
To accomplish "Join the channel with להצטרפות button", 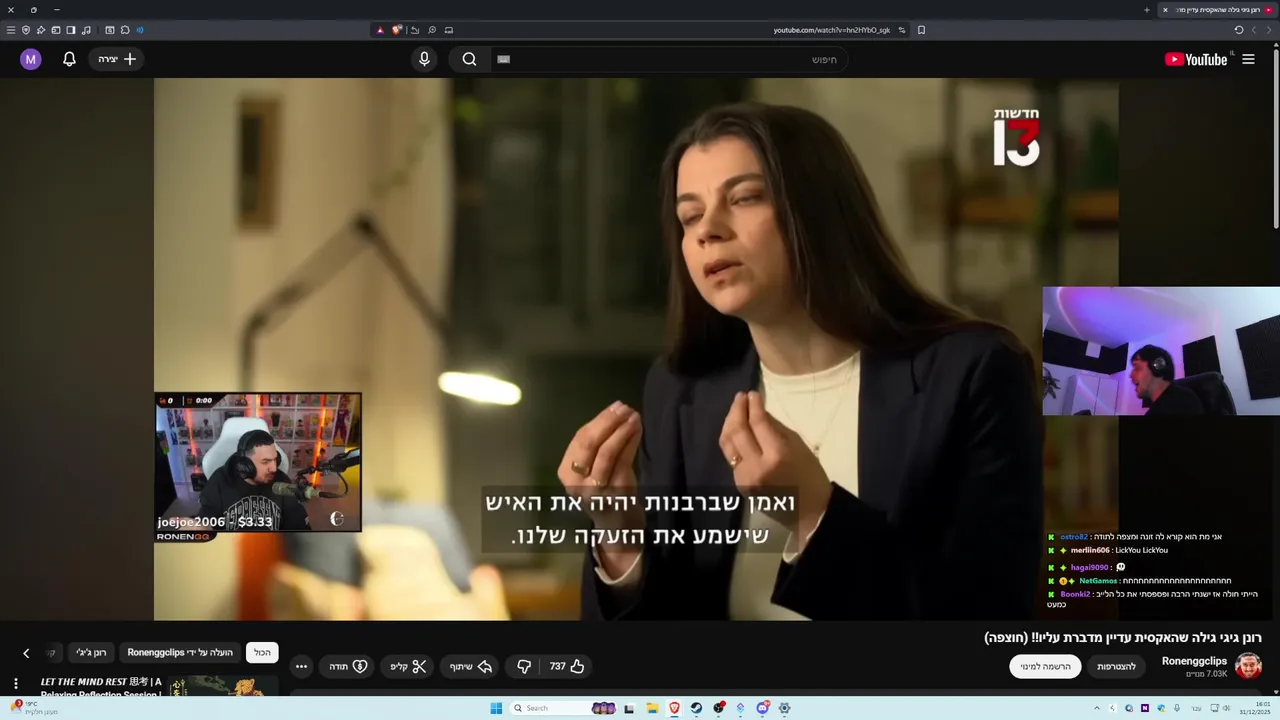I will 1116,666.
